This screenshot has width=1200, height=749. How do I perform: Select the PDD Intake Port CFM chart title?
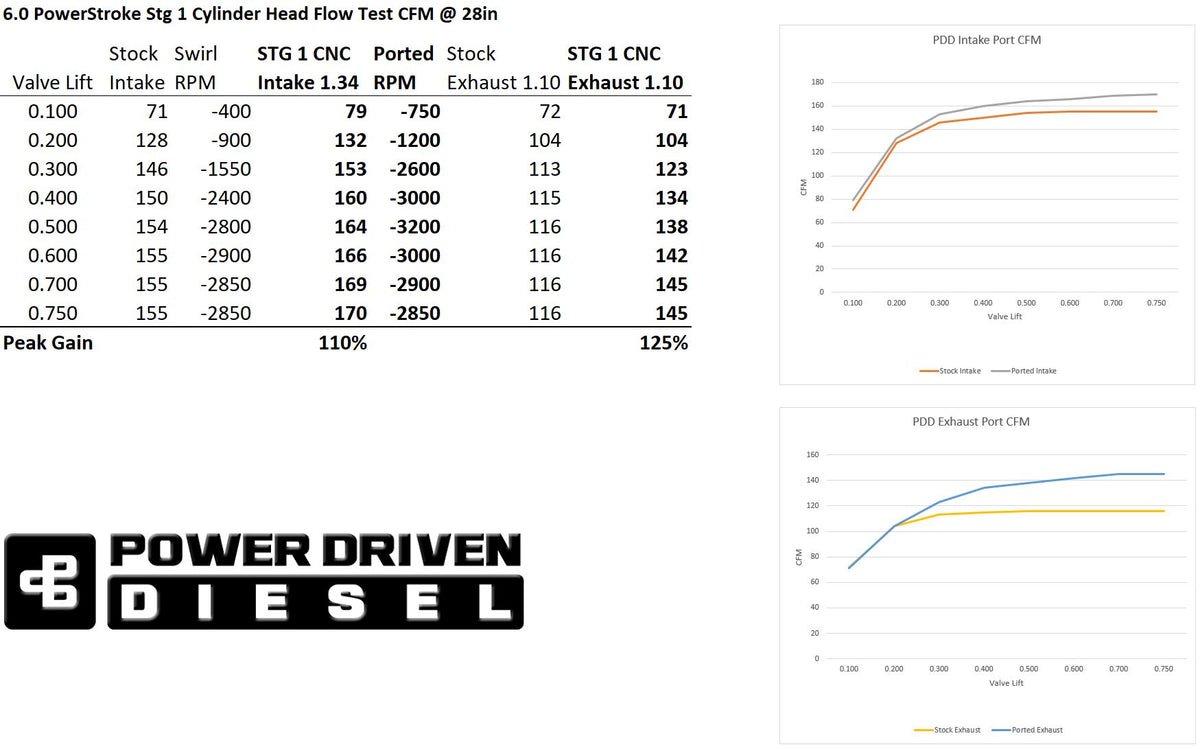point(986,40)
